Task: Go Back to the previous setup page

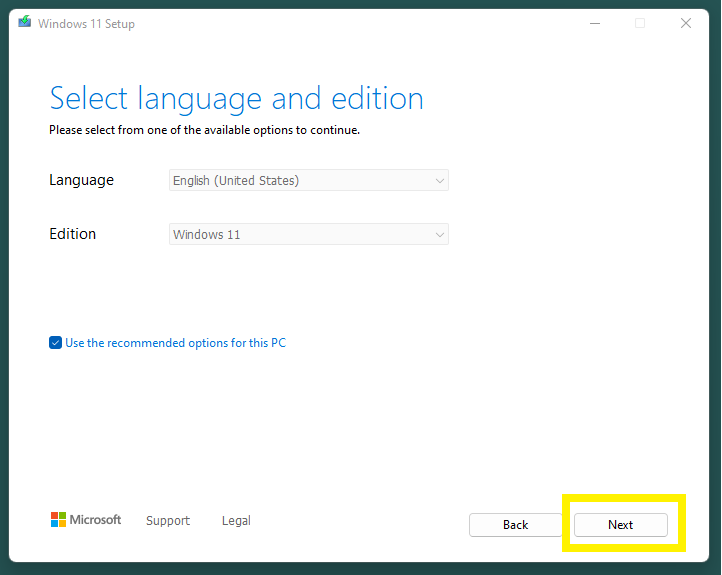Action: 515,525
